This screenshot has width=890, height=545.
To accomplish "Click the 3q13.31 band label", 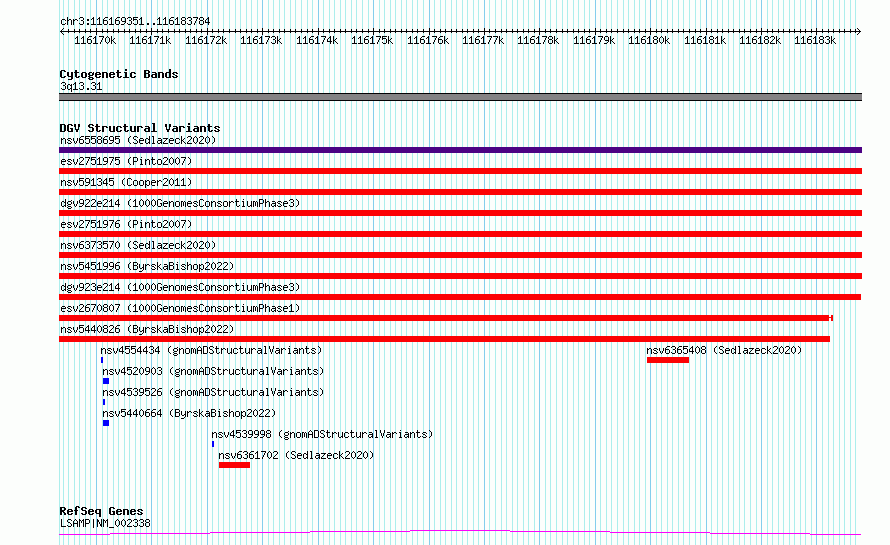I will (x=81, y=86).
